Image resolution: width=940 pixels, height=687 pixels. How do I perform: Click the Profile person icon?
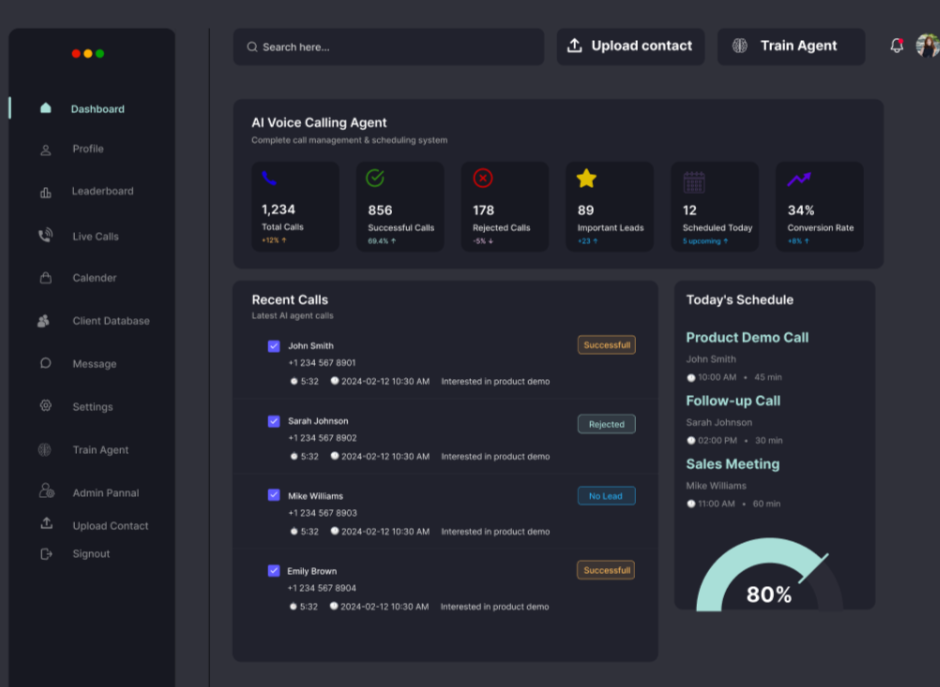click(46, 150)
